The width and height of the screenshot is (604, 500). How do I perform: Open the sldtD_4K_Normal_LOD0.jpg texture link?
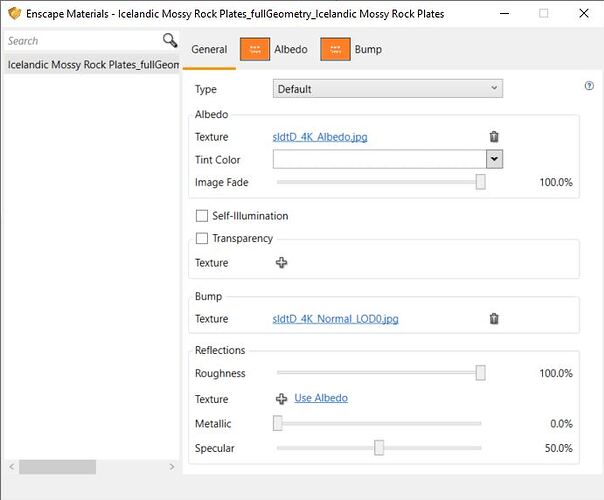pos(335,319)
